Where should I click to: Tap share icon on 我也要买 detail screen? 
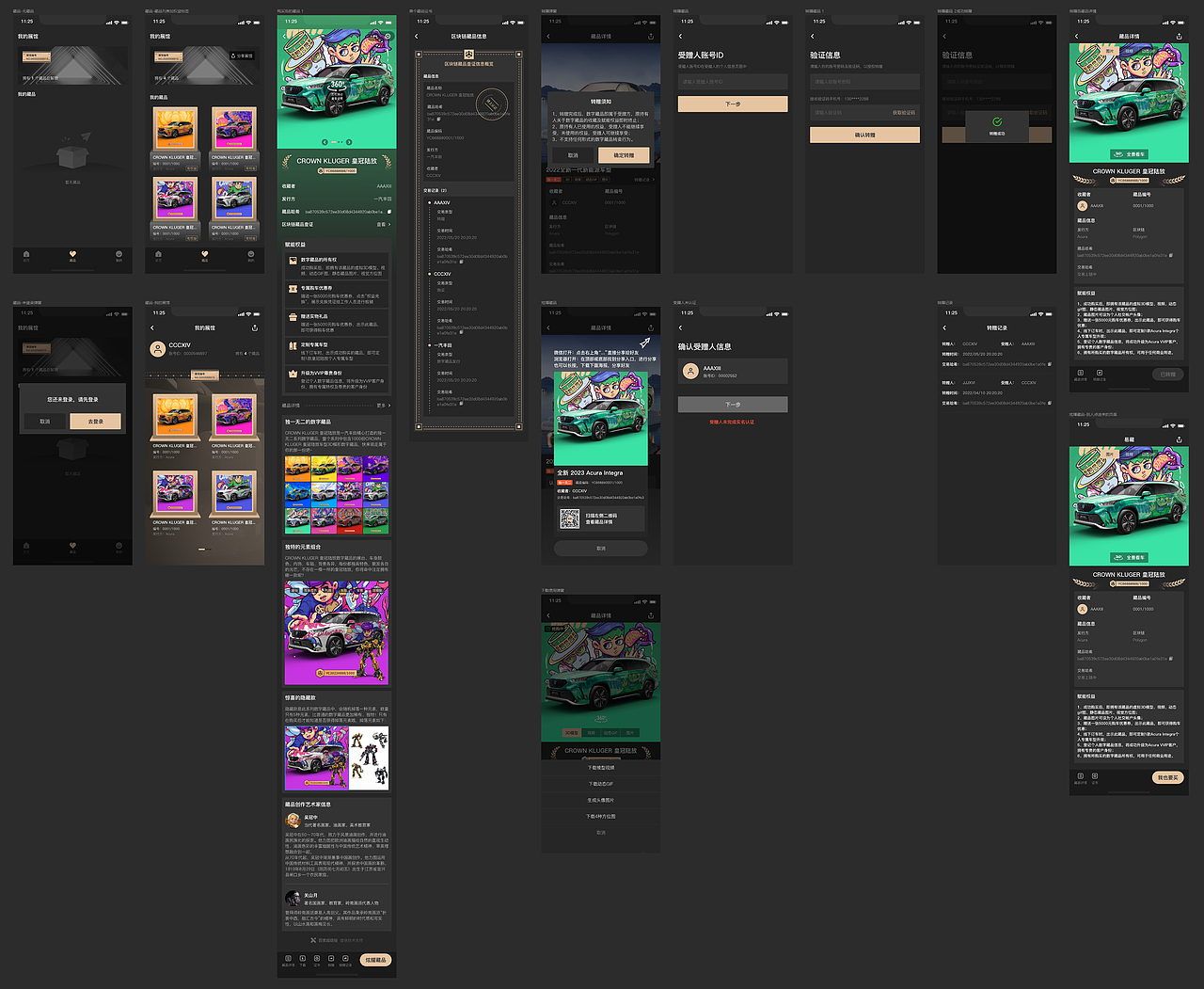point(1179,439)
